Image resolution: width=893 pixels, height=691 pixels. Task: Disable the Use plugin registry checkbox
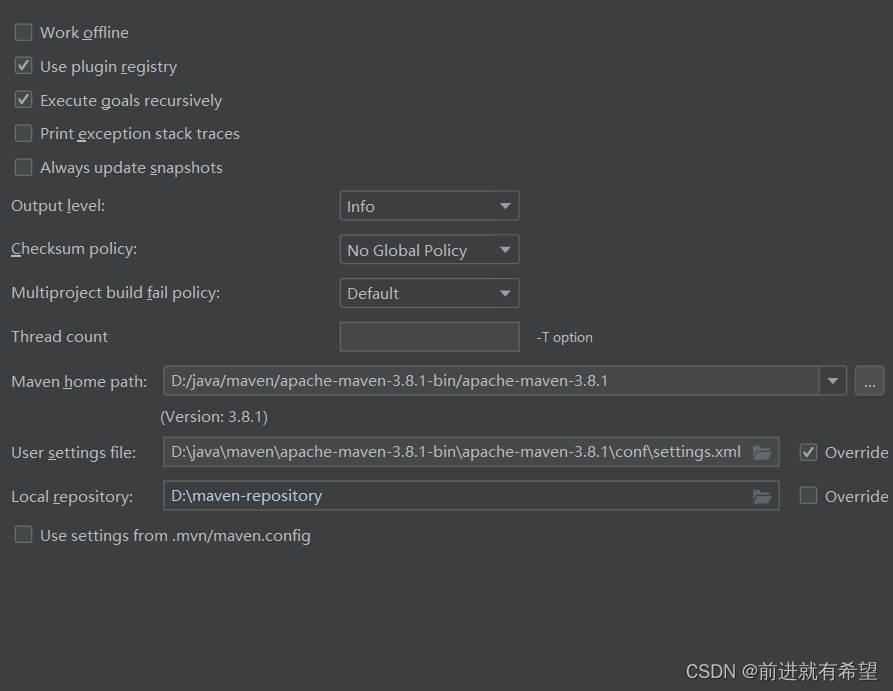pos(23,66)
